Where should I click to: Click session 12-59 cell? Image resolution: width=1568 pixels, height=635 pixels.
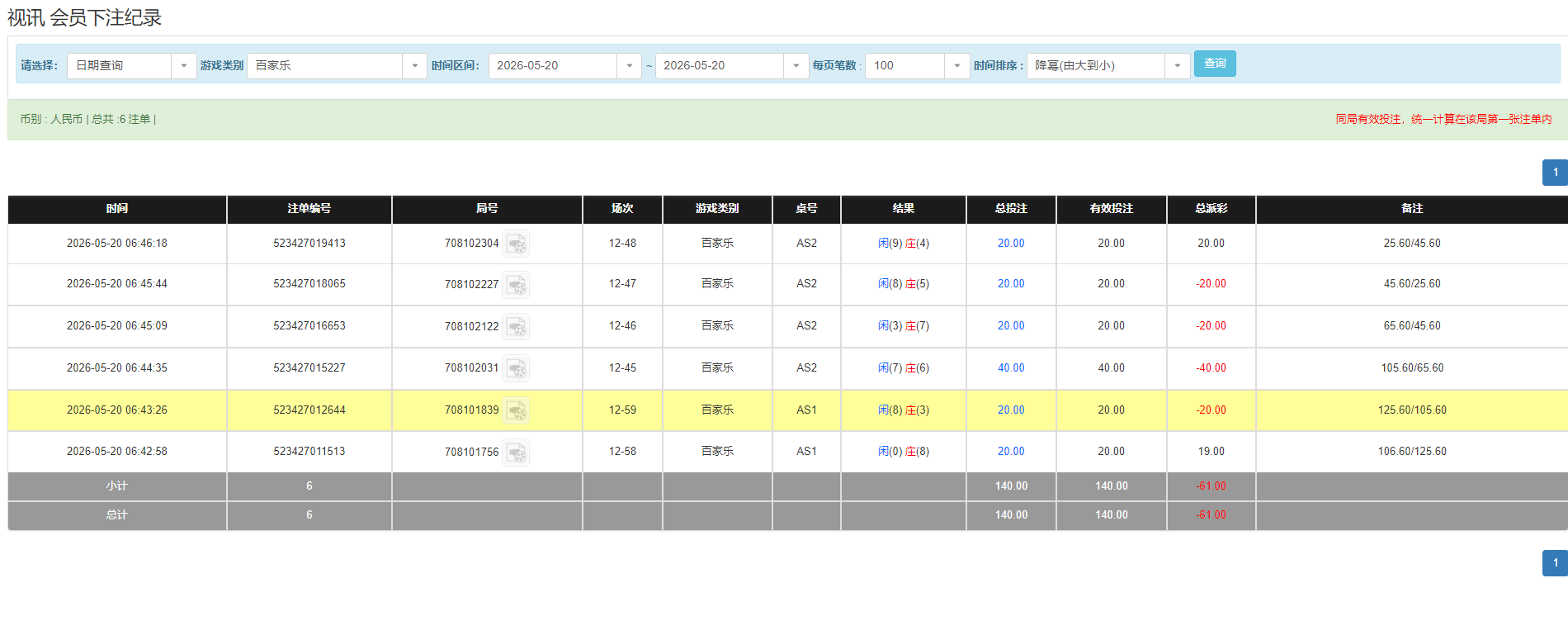coord(622,410)
